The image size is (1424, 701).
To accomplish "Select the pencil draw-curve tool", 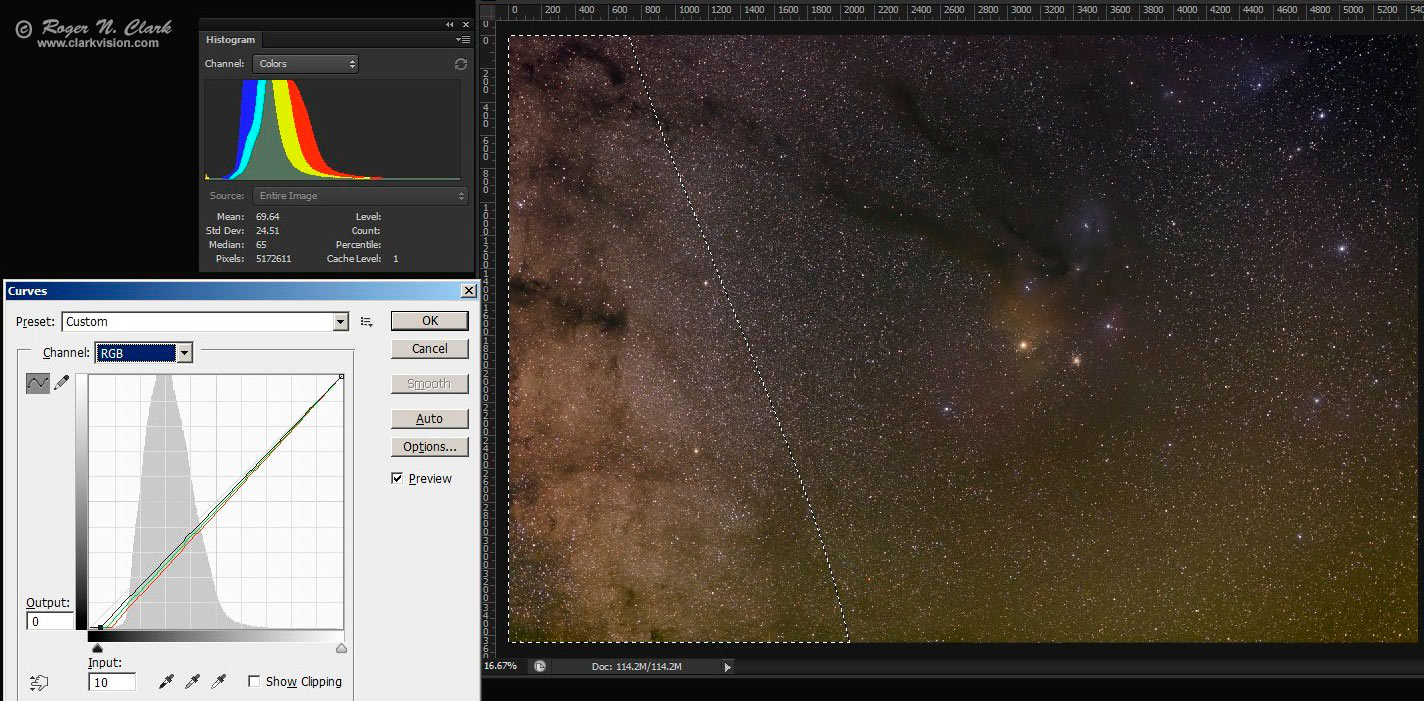I will (61, 383).
